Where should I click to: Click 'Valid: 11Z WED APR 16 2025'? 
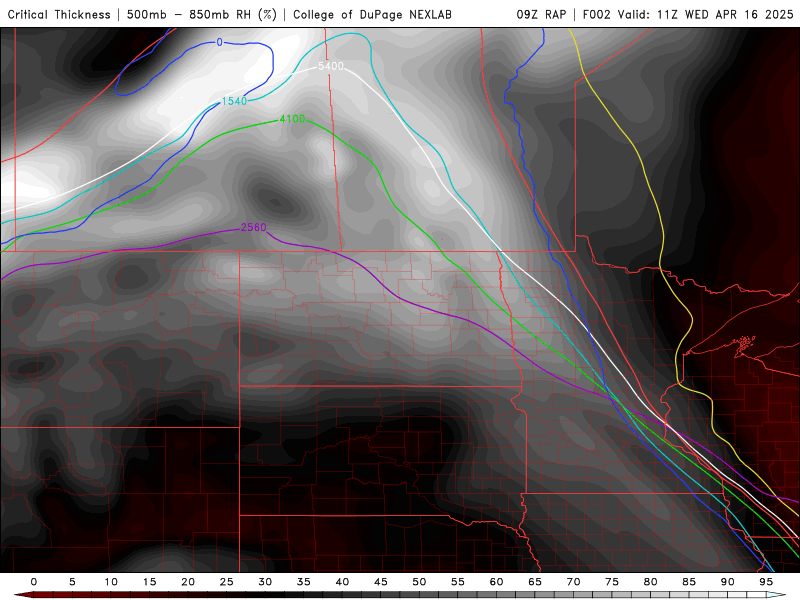click(705, 14)
